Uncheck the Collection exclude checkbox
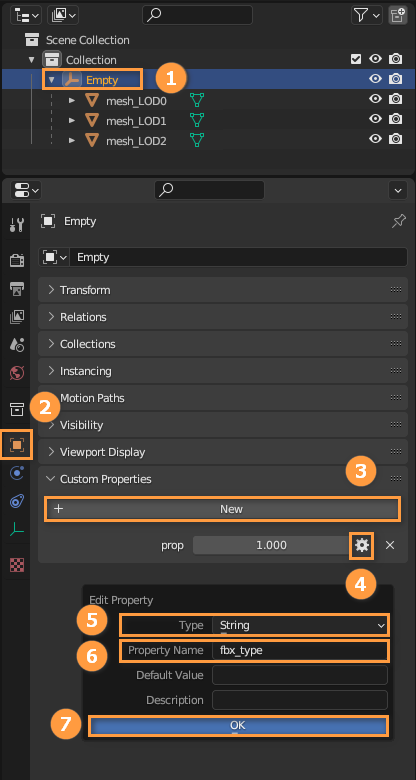Viewport: 416px width, 780px height. coord(356,60)
